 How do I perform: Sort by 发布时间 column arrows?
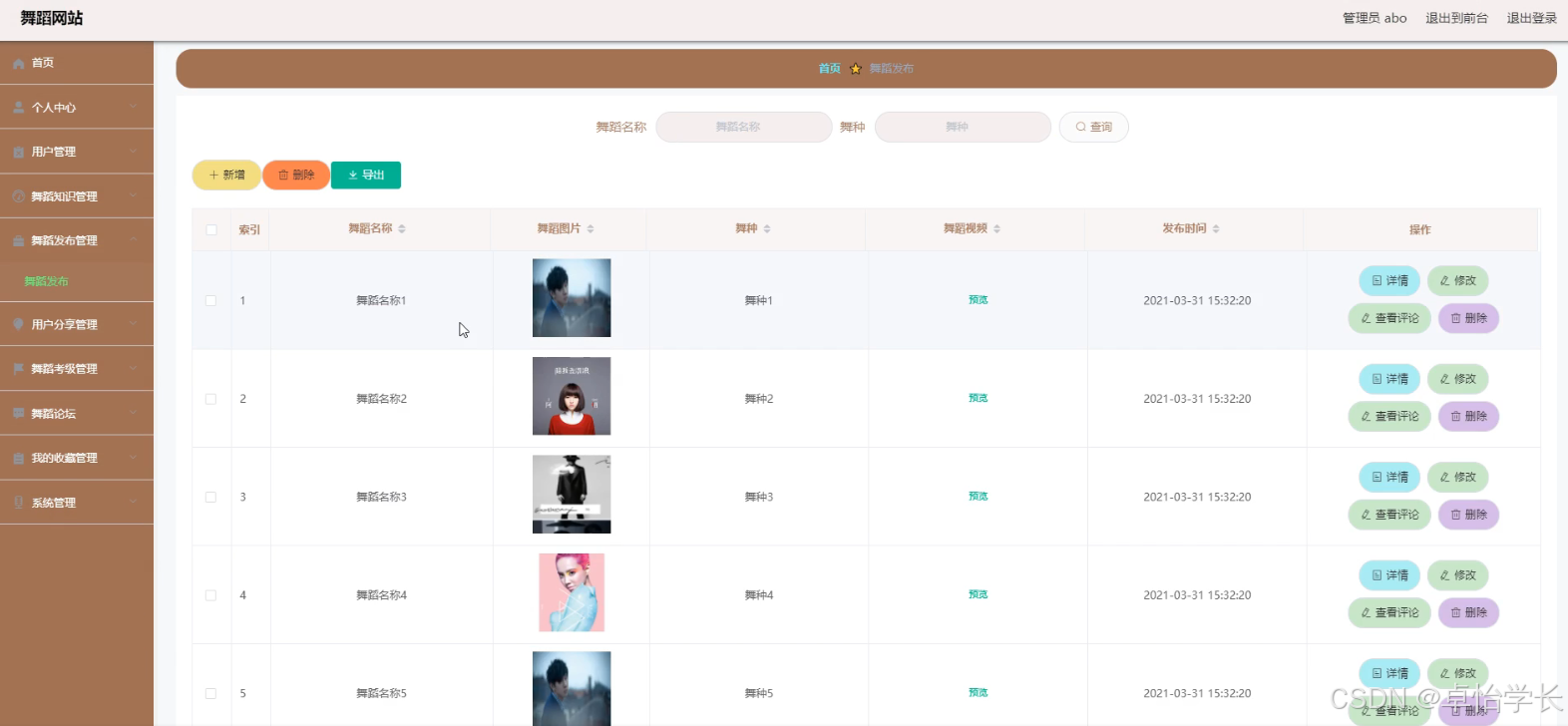(x=1216, y=229)
